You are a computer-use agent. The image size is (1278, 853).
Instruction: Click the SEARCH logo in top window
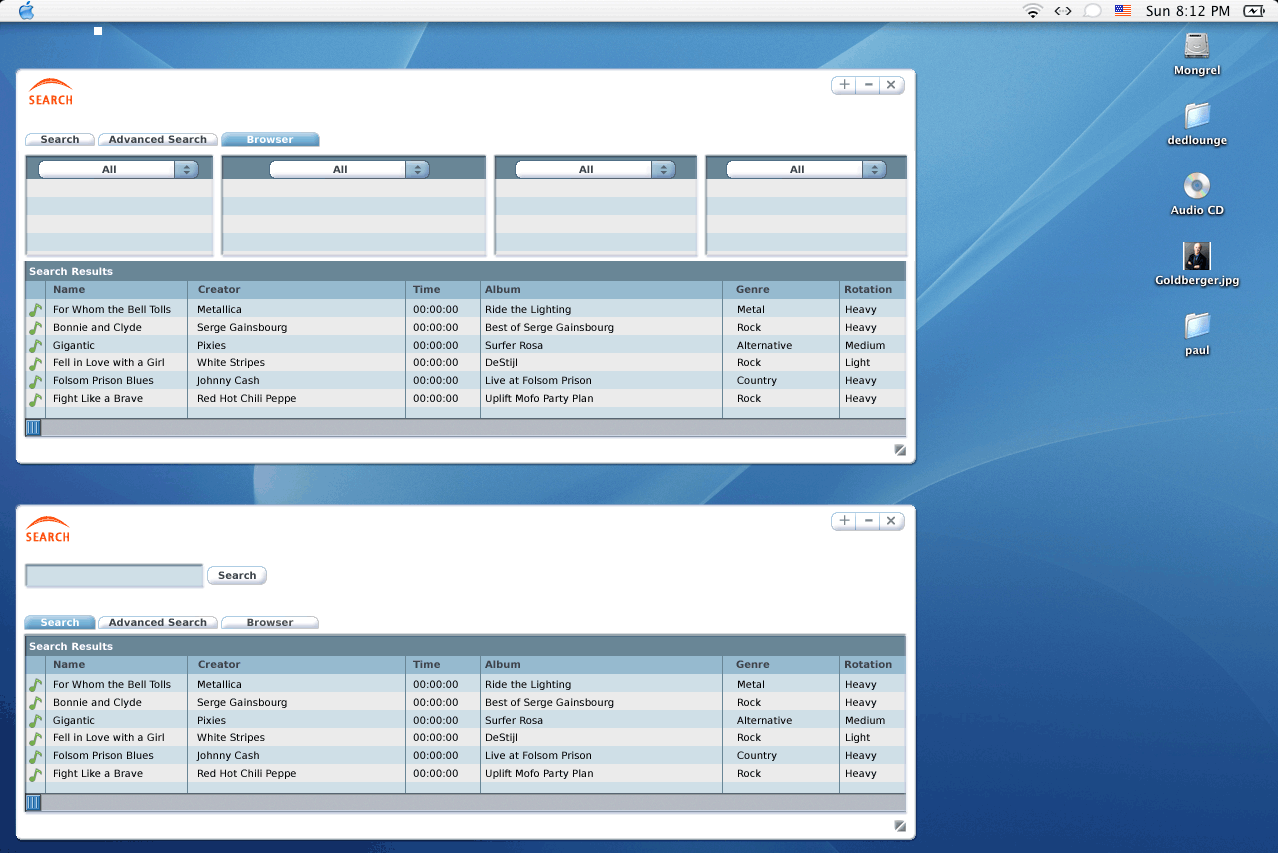(x=50, y=92)
